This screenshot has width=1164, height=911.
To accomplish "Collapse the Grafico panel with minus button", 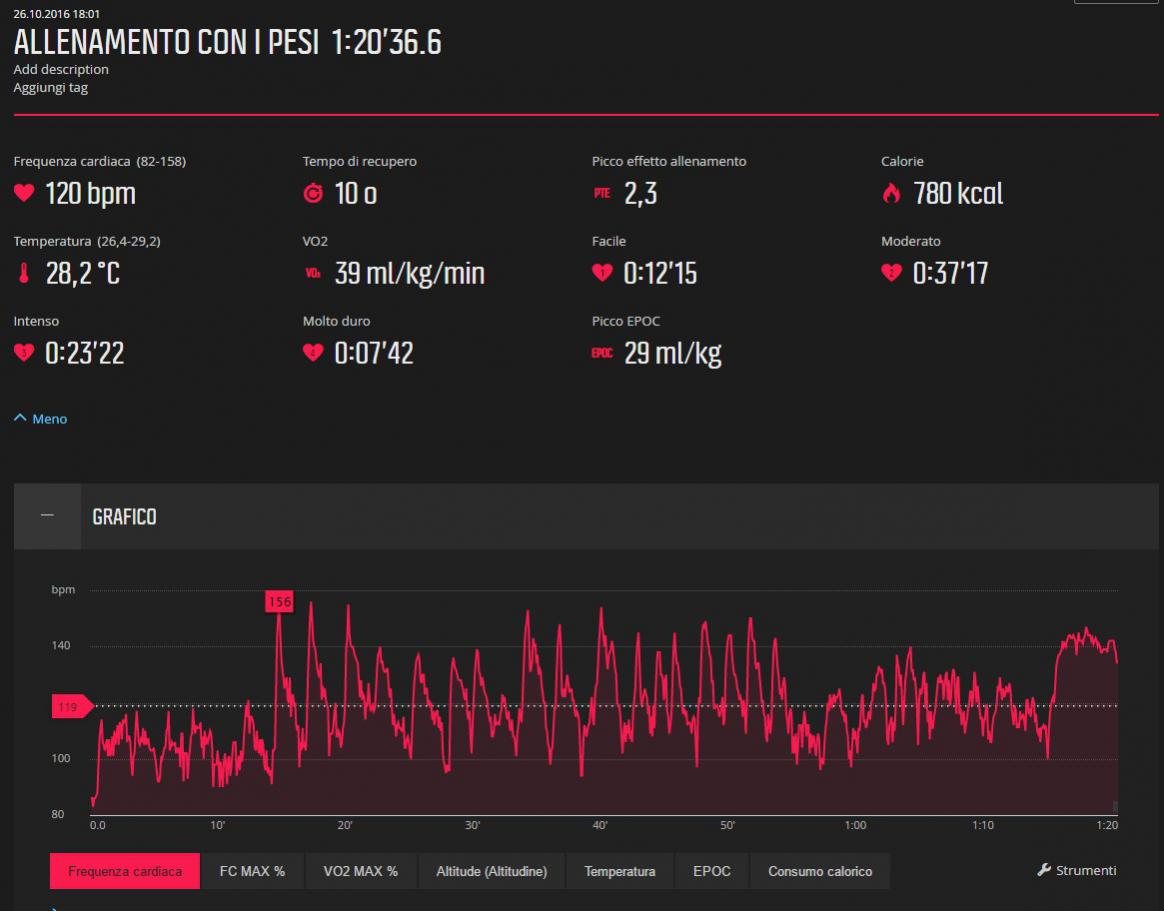I will [x=47, y=516].
